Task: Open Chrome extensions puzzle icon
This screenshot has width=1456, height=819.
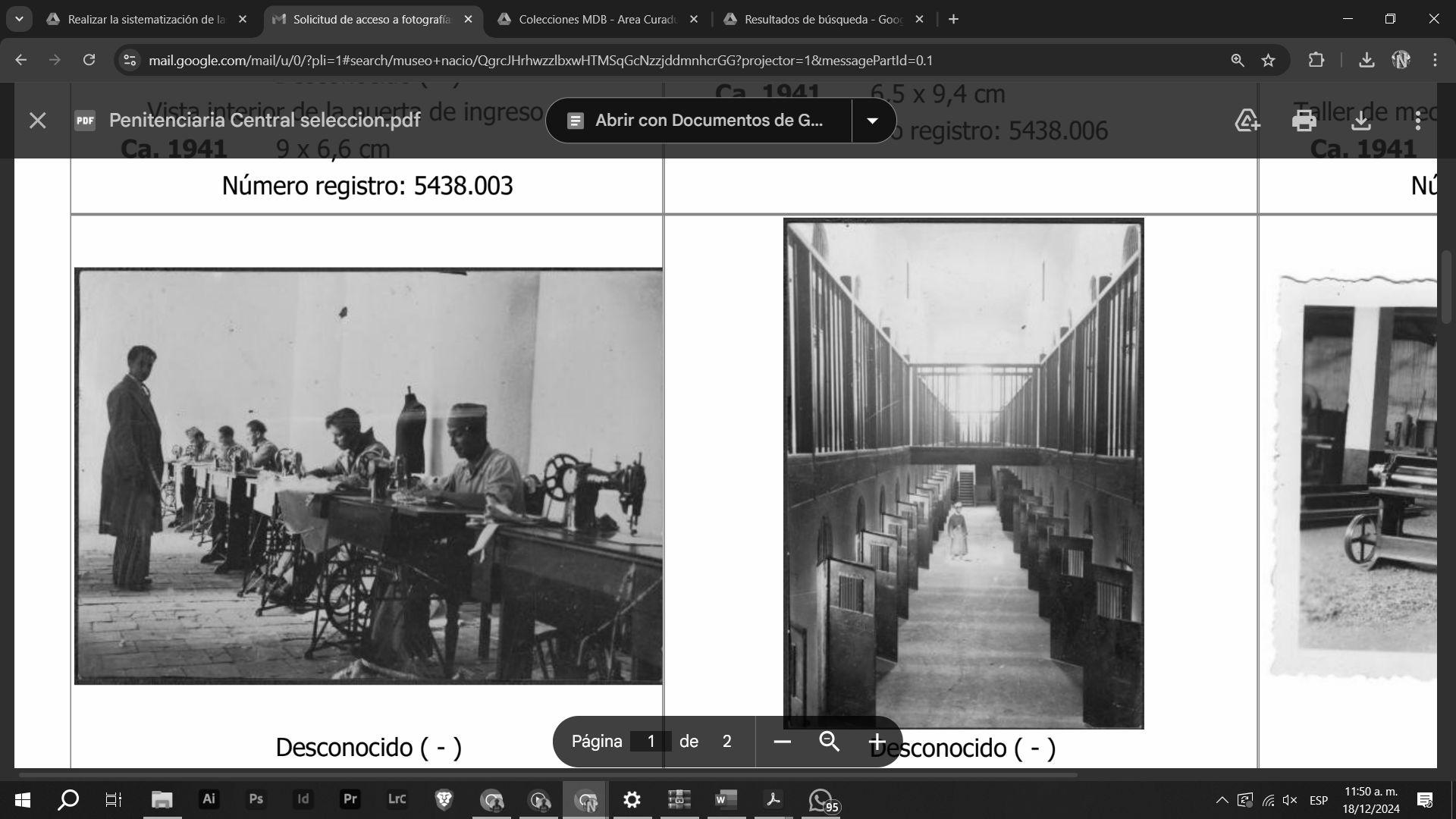Action: pyautogui.click(x=1316, y=60)
